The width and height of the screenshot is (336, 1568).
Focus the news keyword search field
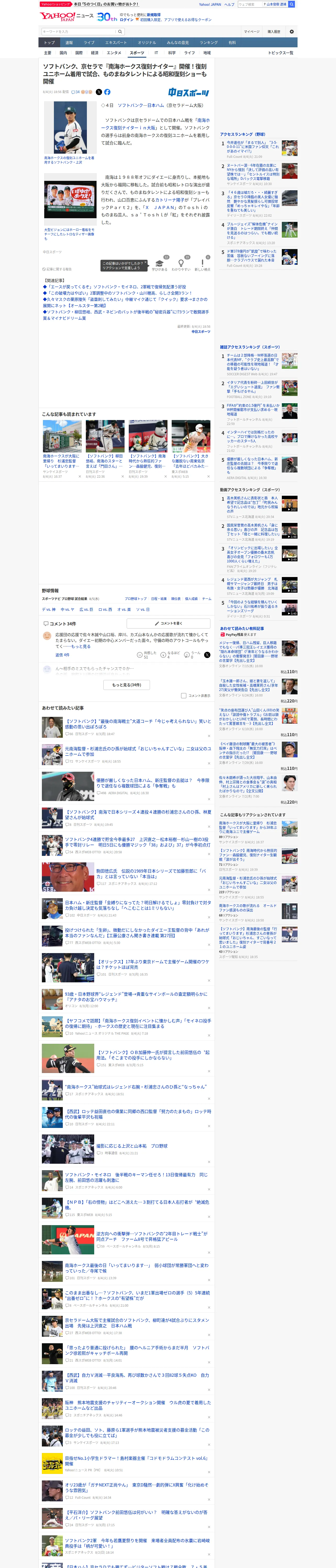(x=78, y=32)
